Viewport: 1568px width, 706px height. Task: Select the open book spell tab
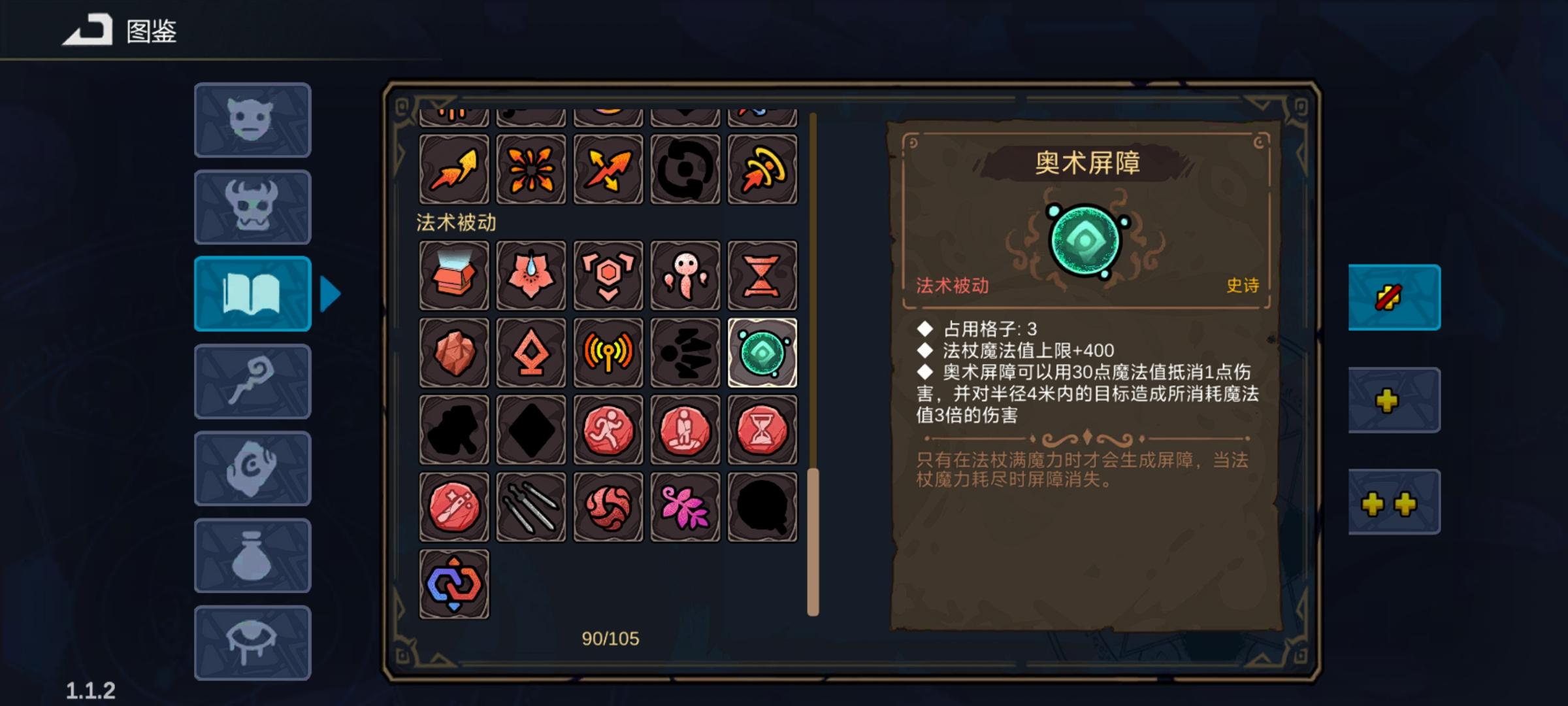coord(252,294)
